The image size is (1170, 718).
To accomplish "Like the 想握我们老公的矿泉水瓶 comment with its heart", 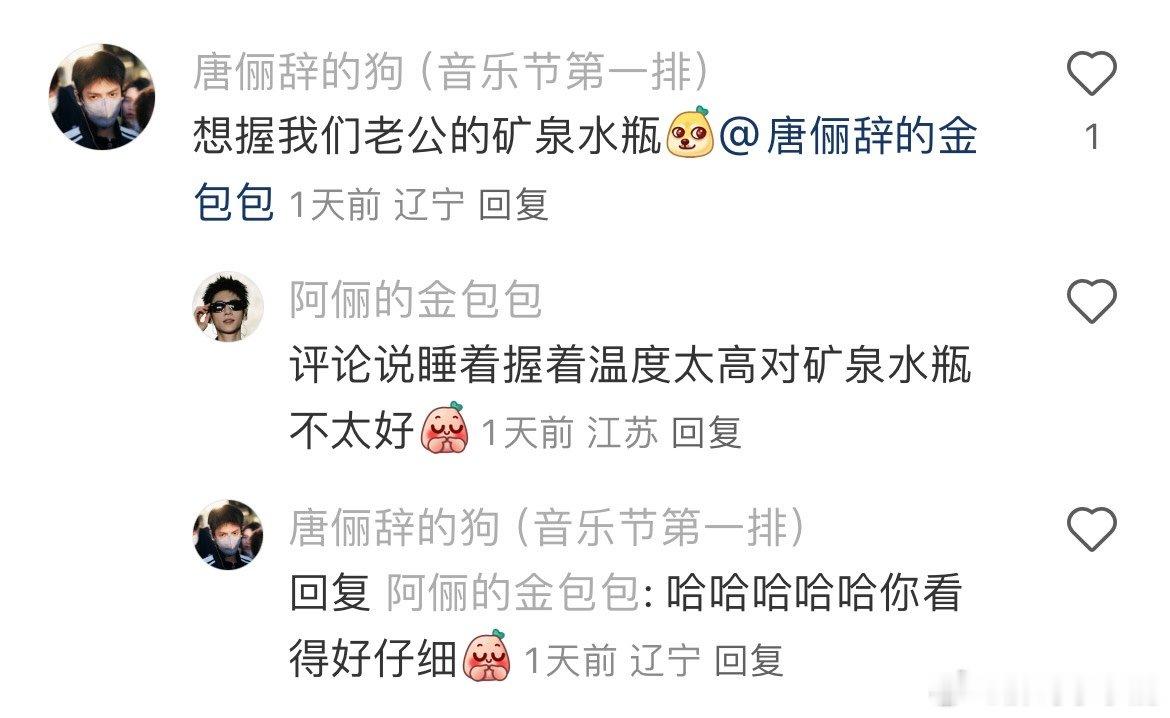I will point(1091,73).
